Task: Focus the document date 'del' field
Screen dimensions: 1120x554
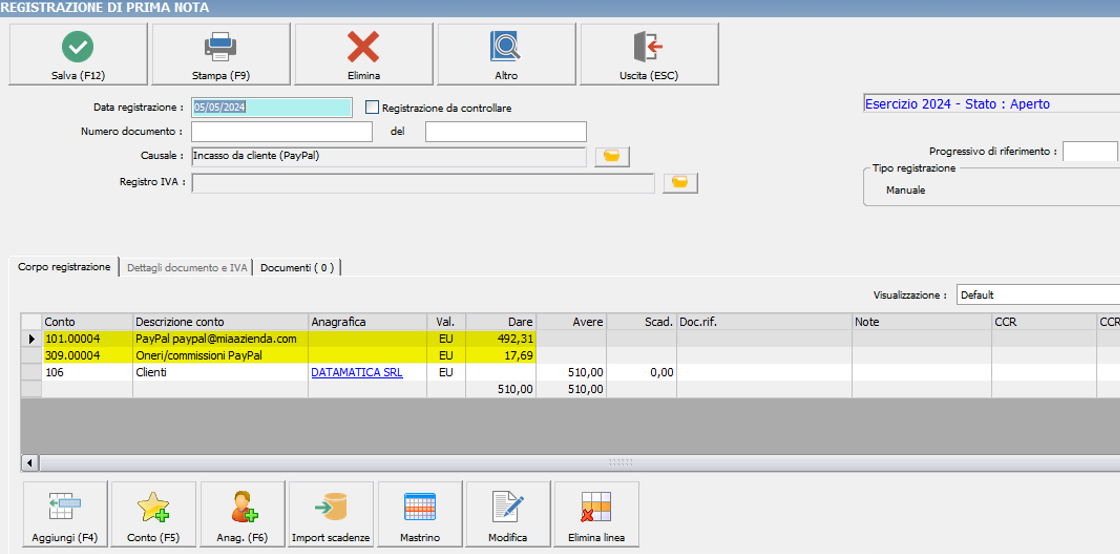Action: pyautogui.click(x=506, y=131)
